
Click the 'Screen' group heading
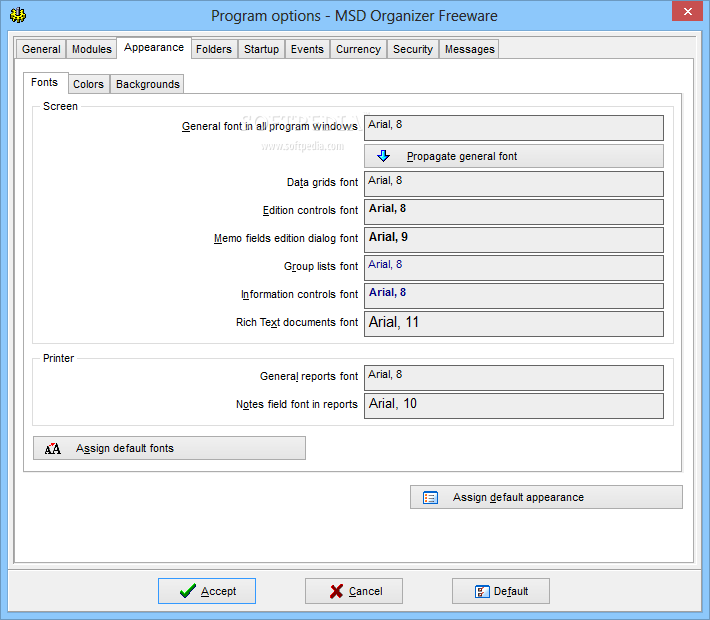[60, 106]
